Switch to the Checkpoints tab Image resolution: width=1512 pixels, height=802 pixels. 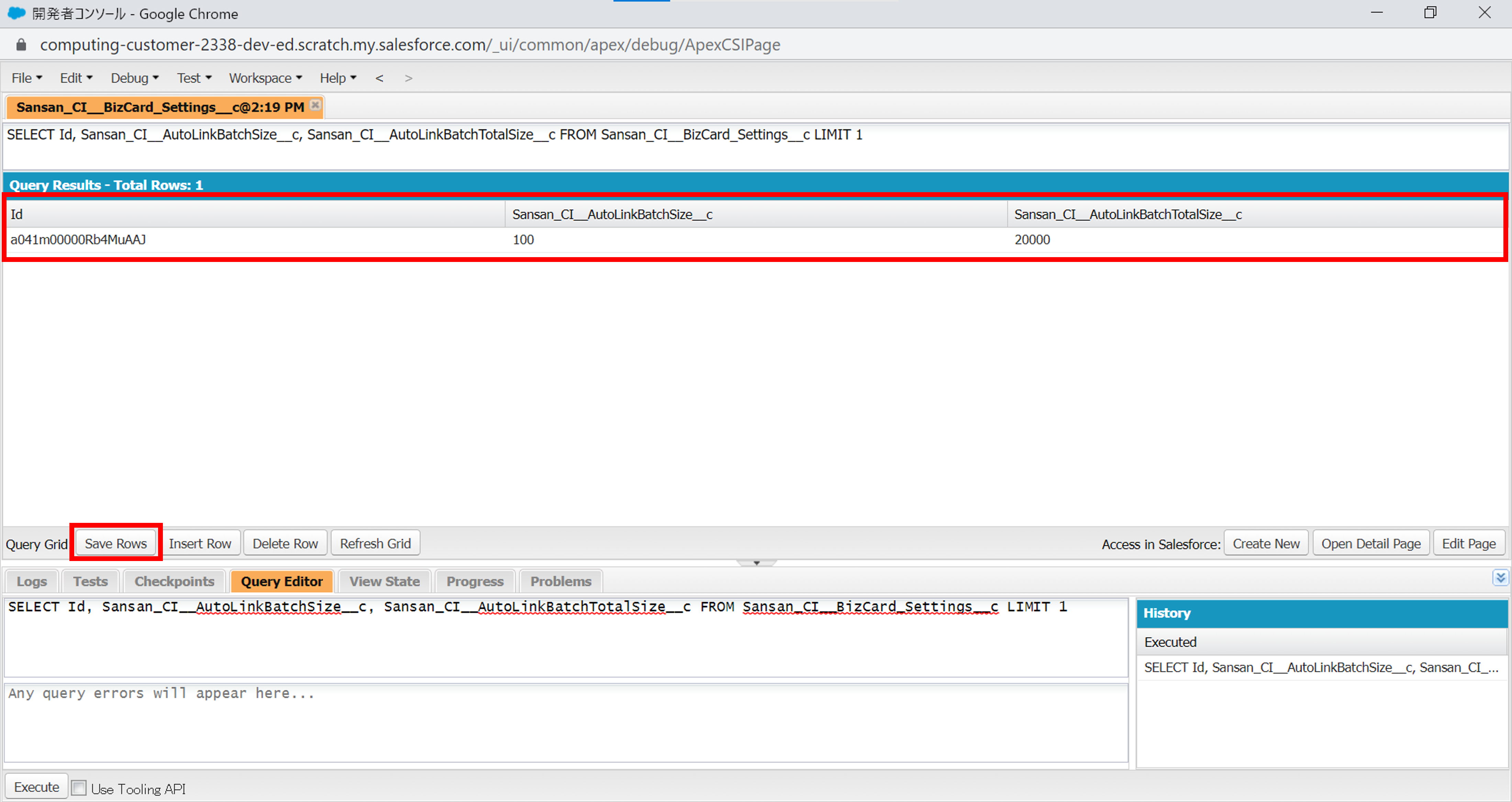click(174, 581)
